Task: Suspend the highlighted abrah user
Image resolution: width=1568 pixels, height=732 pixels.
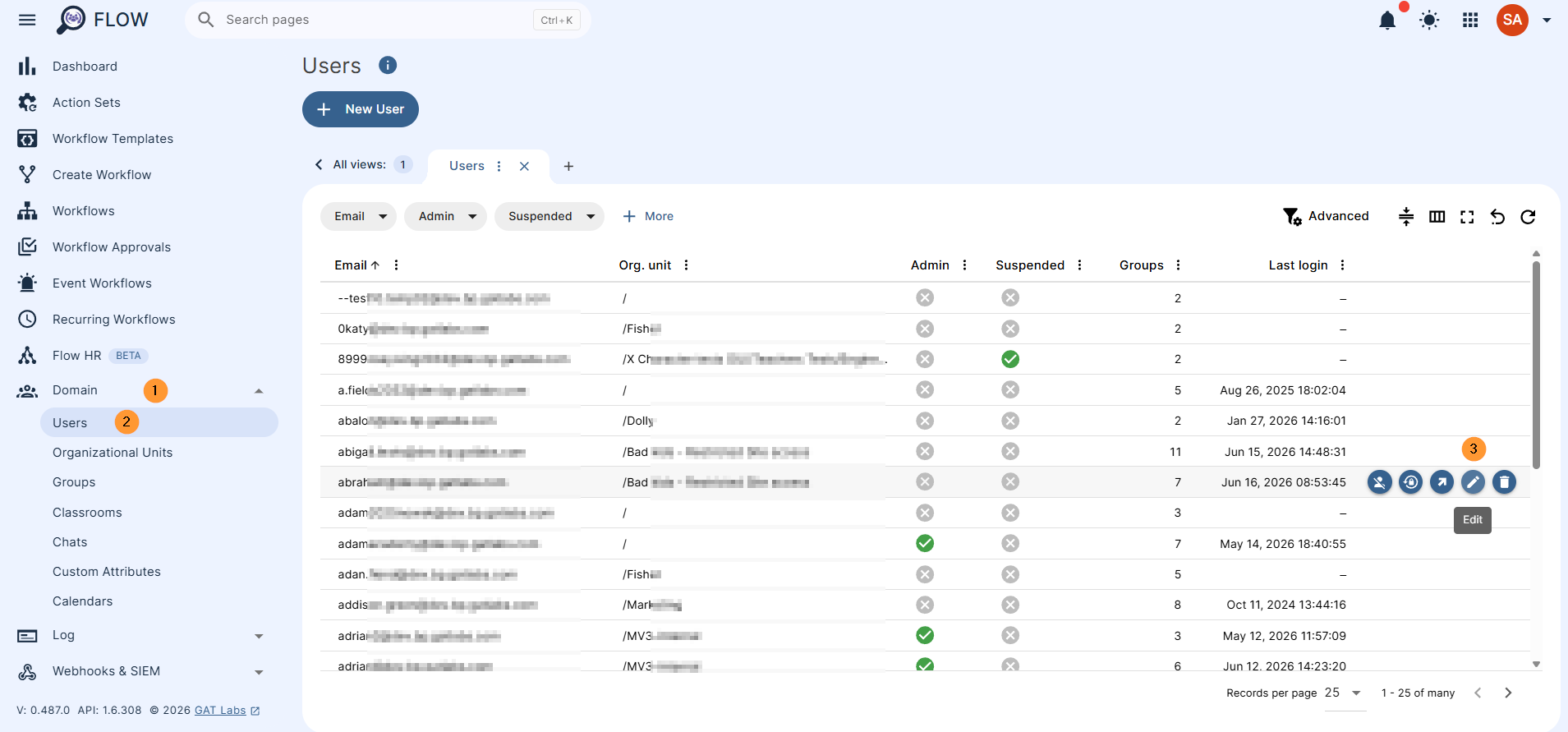Action: 1379,482
